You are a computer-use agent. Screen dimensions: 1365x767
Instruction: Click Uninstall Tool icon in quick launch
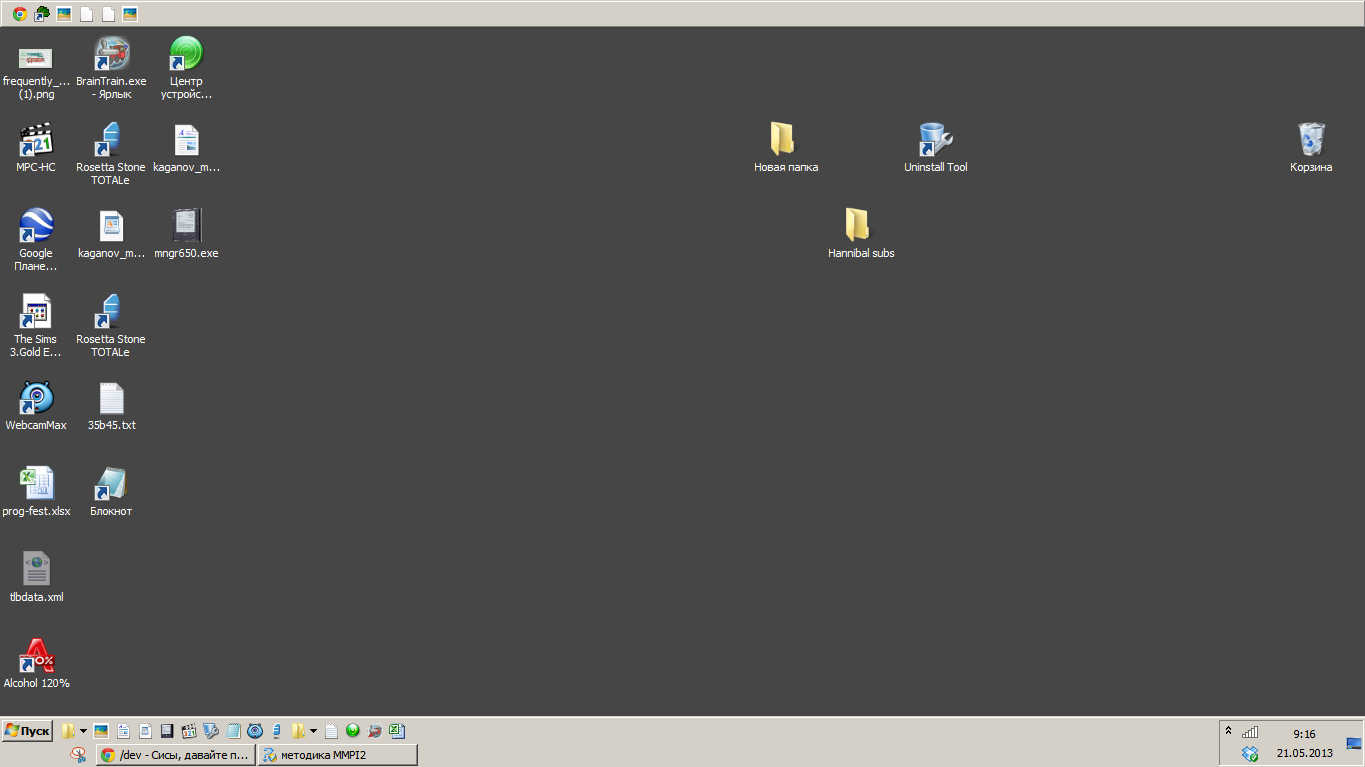pos(211,731)
